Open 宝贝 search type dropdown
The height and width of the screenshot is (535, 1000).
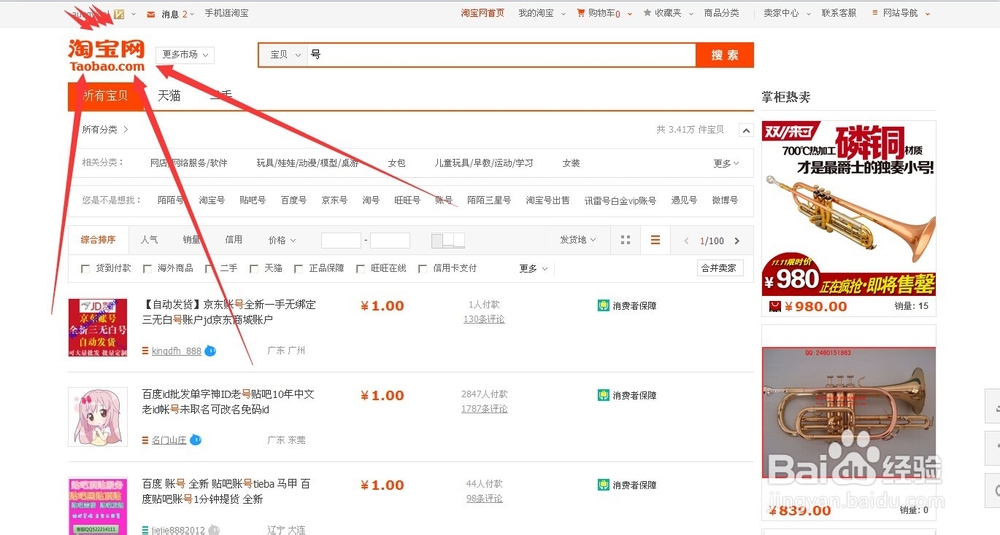tap(284, 55)
